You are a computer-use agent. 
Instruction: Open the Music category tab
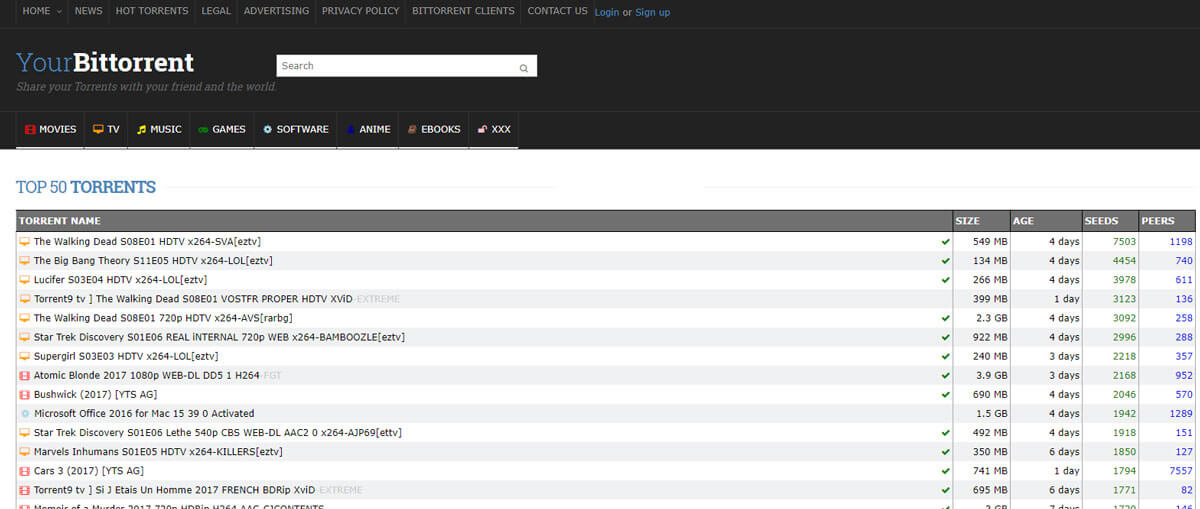pyautogui.click(x=159, y=129)
